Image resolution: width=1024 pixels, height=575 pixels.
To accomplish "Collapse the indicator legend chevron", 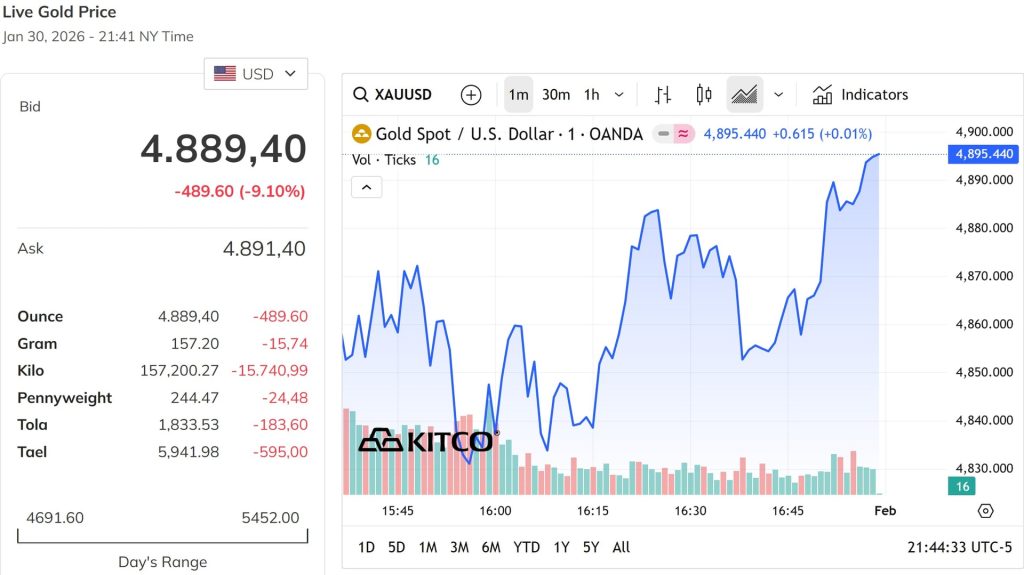I will tap(367, 187).
